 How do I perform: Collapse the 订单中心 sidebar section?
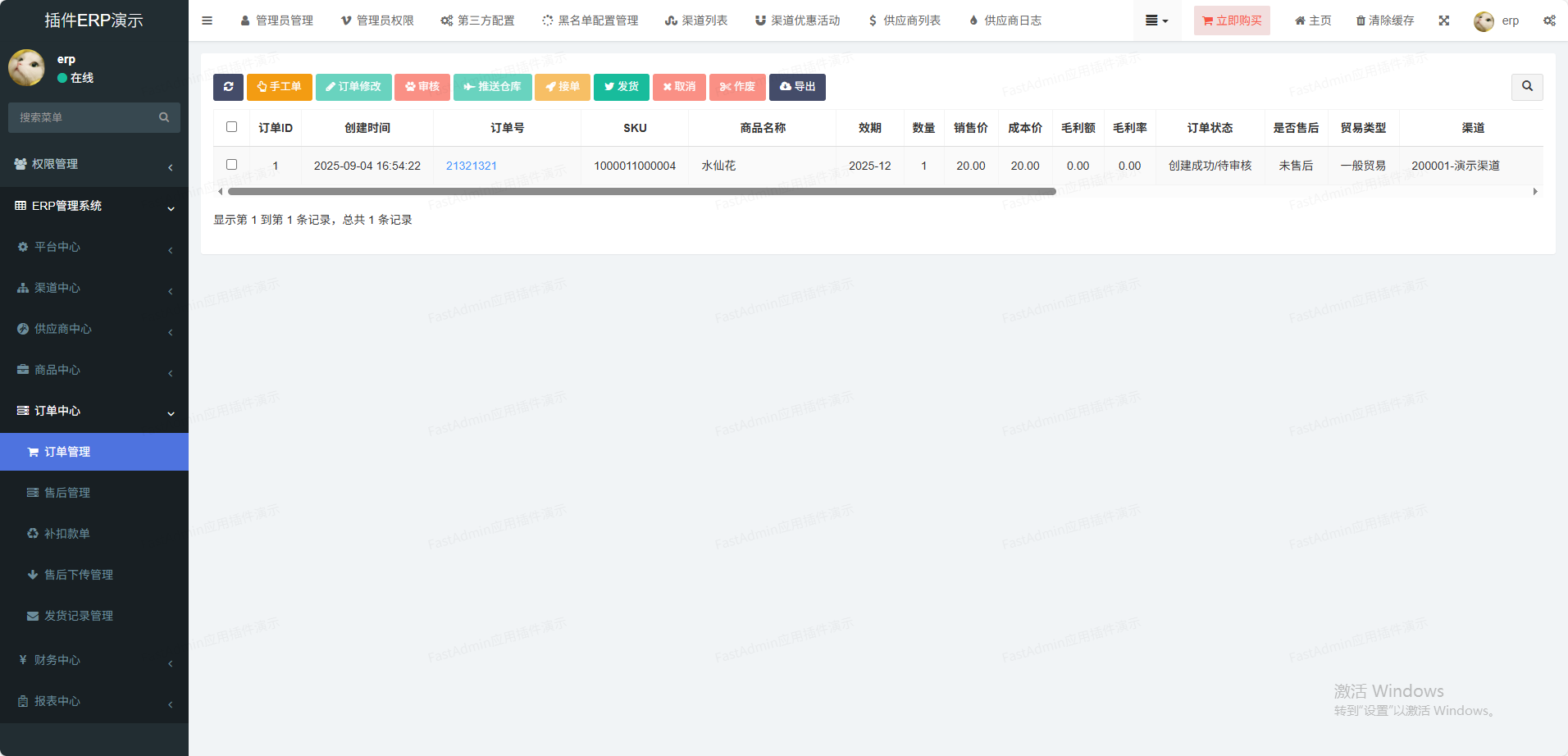(x=94, y=411)
